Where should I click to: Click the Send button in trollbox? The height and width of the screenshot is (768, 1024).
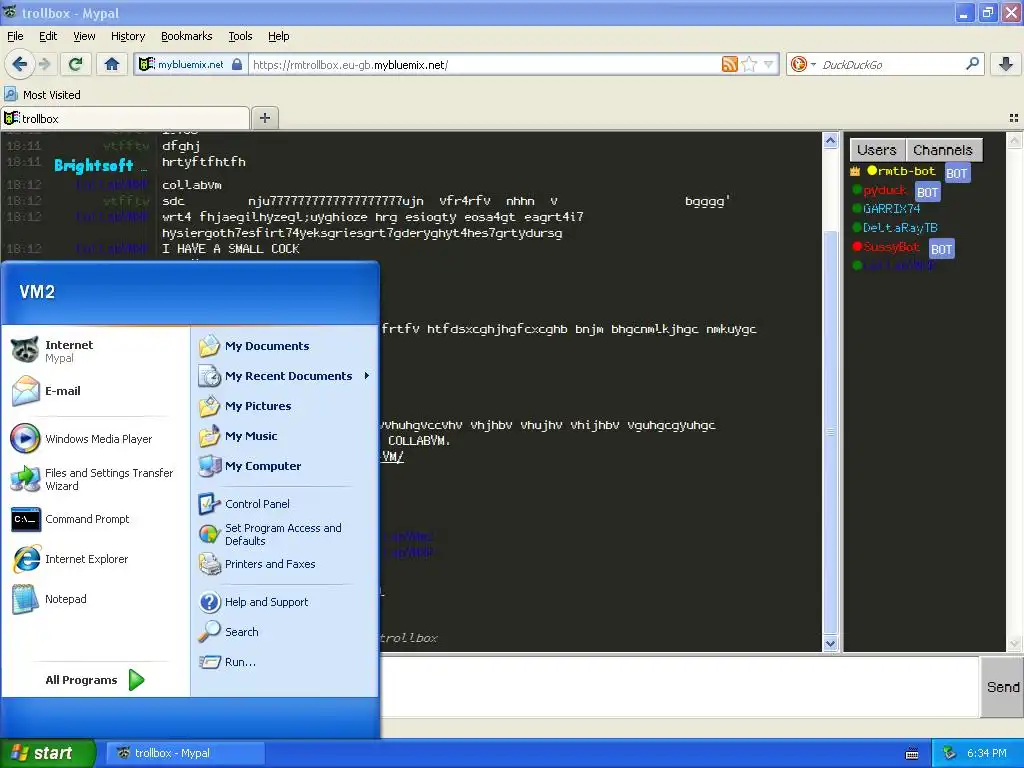coord(1002,687)
